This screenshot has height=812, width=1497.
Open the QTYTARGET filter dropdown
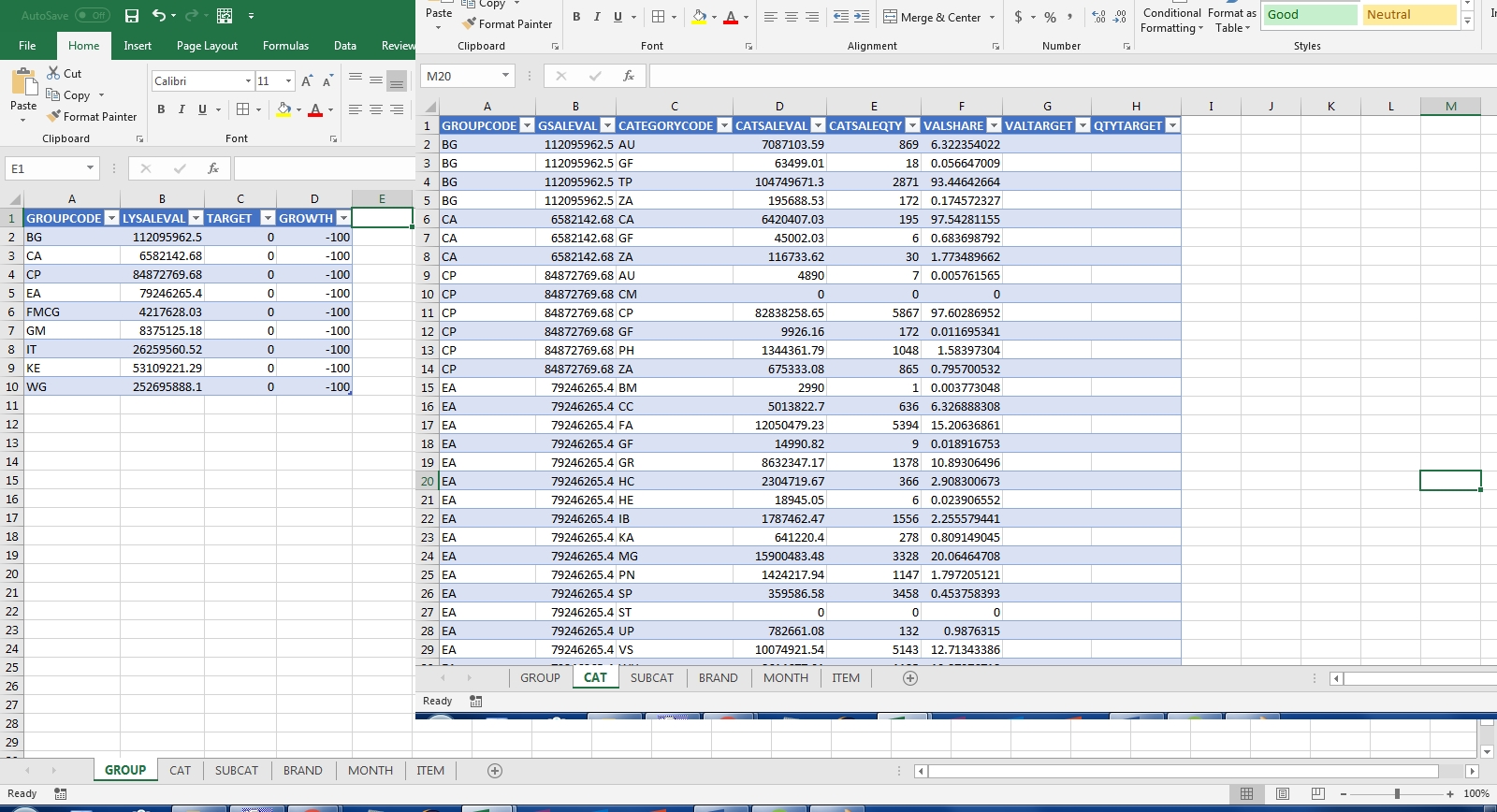[x=1172, y=125]
